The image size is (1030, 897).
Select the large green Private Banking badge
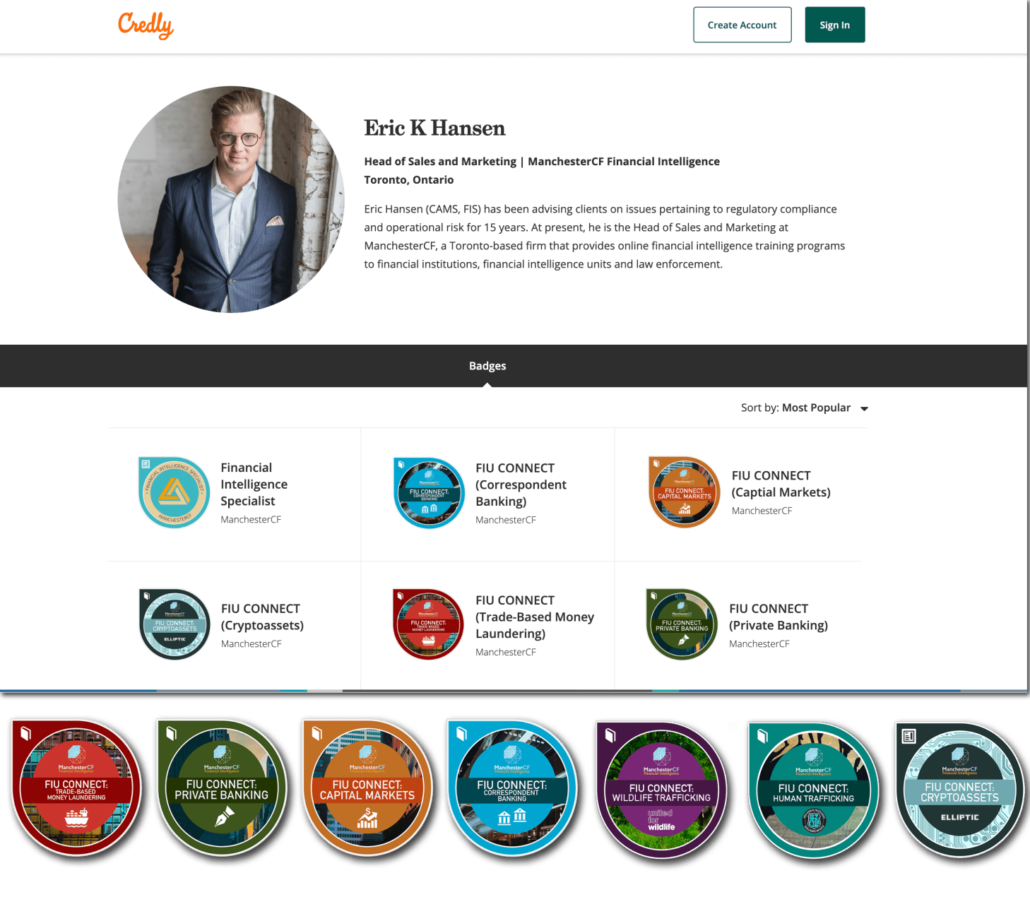pos(222,788)
